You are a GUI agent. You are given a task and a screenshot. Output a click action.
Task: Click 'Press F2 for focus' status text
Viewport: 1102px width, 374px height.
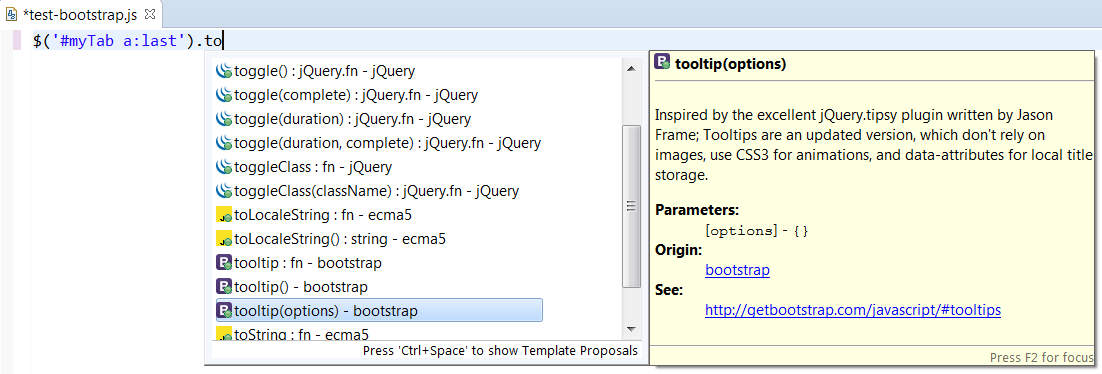pyautogui.click(x=1042, y=357)
